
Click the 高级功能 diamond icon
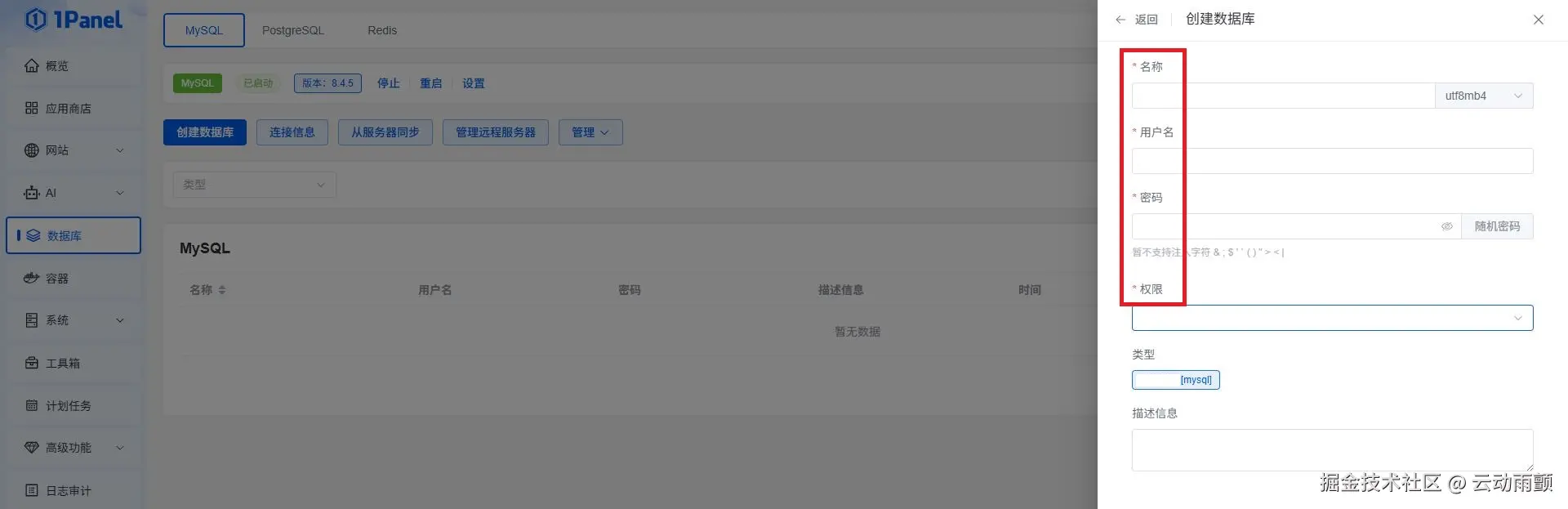tap(32, 448)
